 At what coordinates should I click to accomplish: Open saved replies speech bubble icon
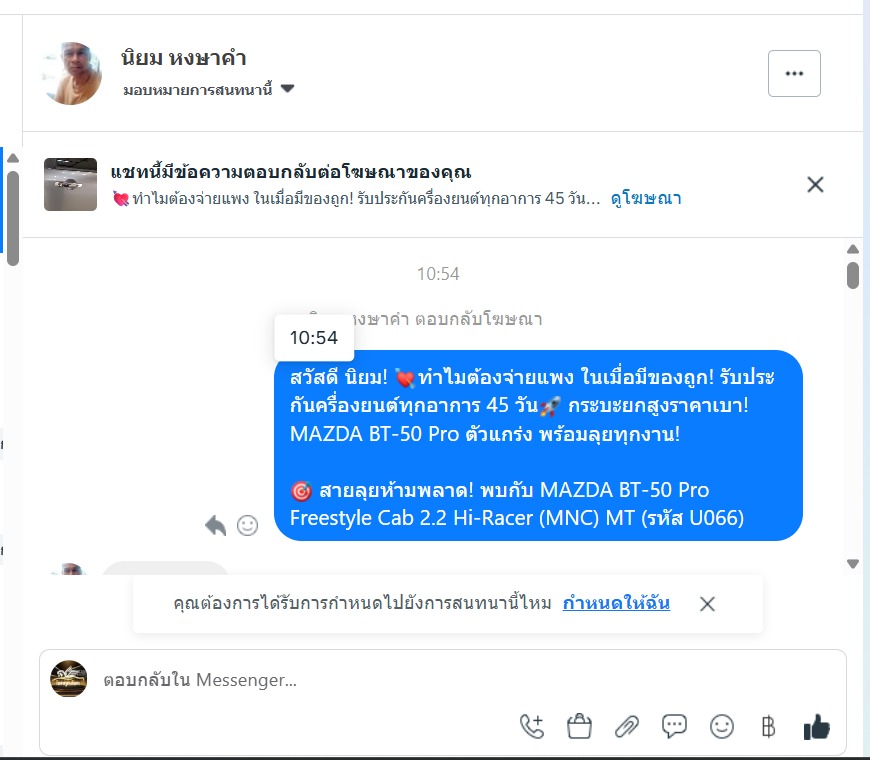point(674,726)
